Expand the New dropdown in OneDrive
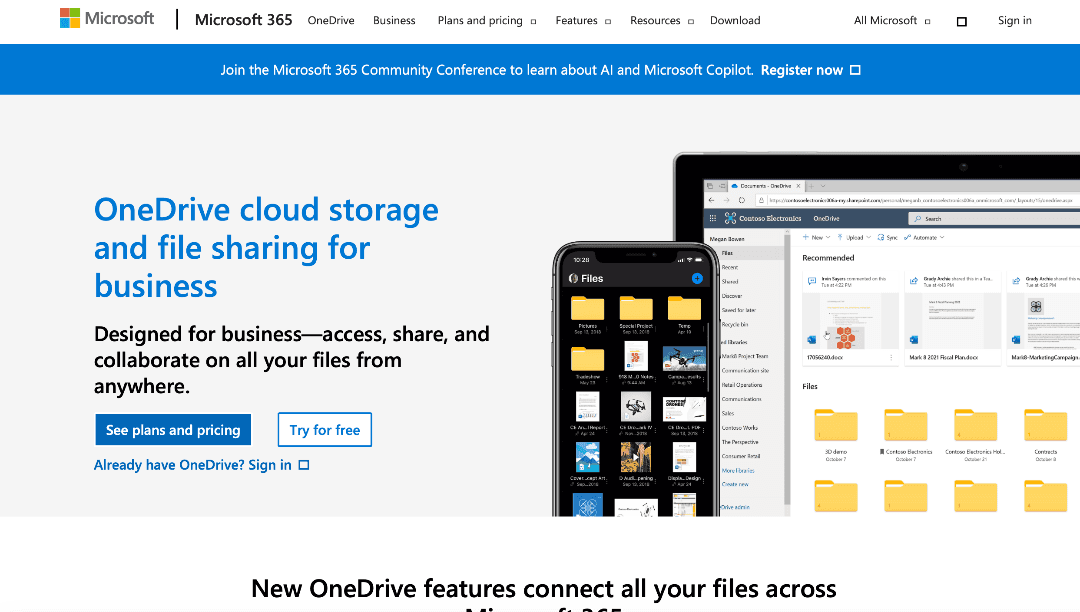This screenshot has width=1080, height=612. point(827,237)
